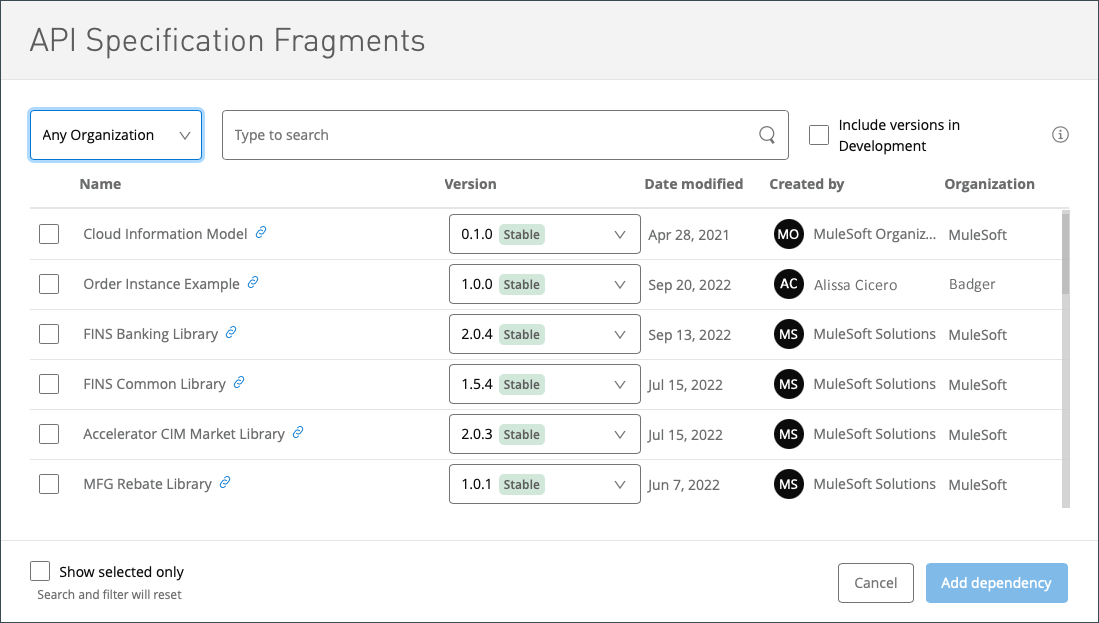Open link icon next to Accelerator CIM Market Library
The image size is (1099, 623).
tap(298, 432)
